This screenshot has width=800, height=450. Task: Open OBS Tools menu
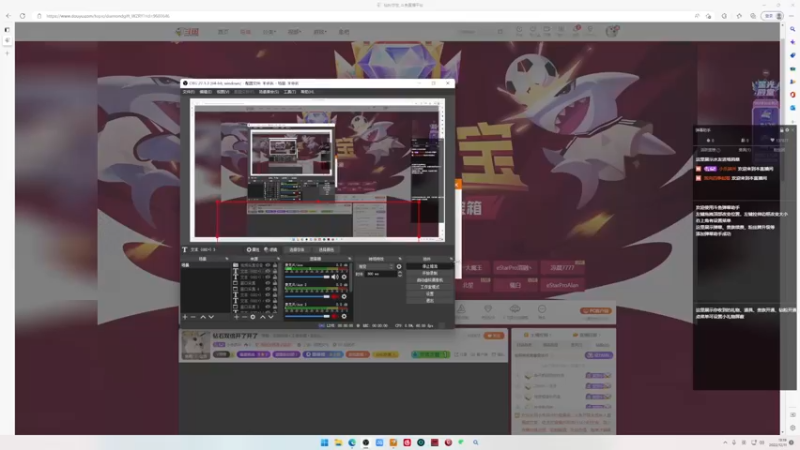(290, 92)
